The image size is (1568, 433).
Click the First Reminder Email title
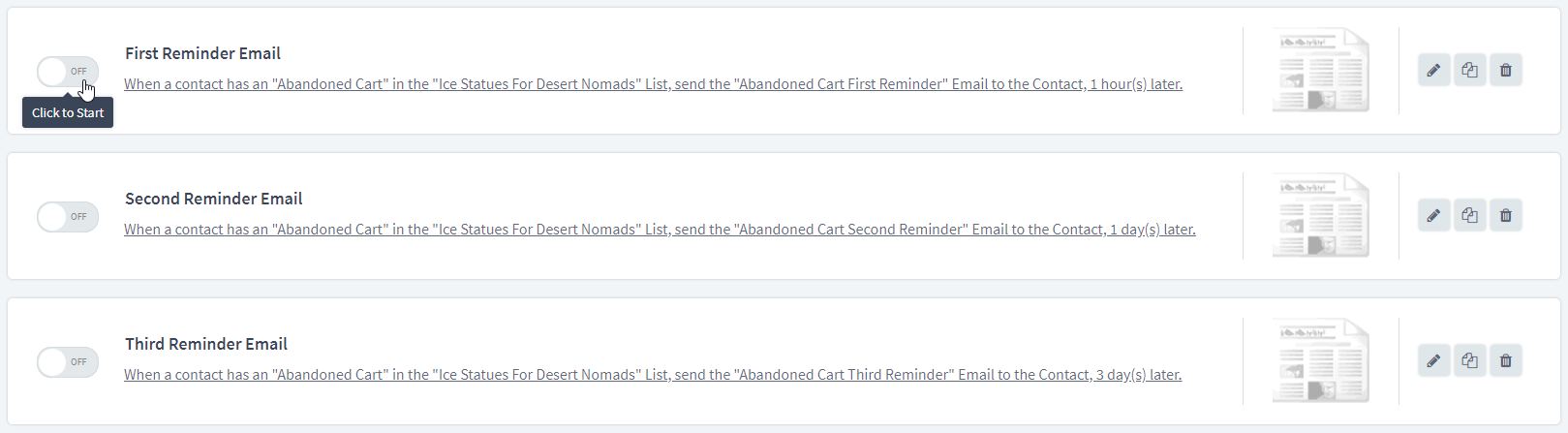(x=202, y=53)
